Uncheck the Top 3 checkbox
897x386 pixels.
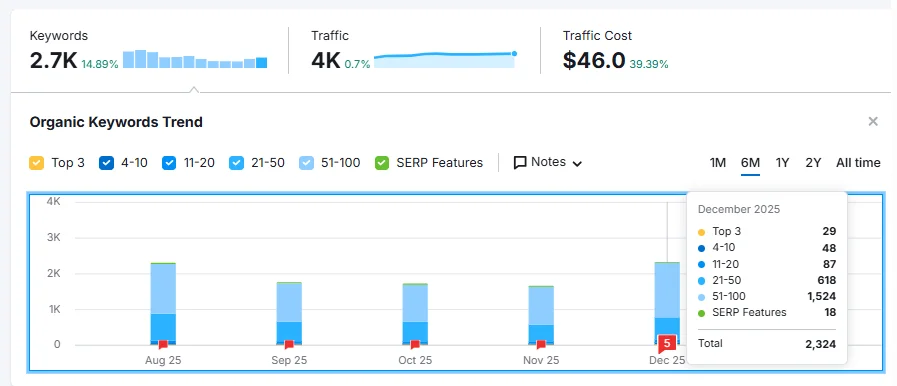36,163
